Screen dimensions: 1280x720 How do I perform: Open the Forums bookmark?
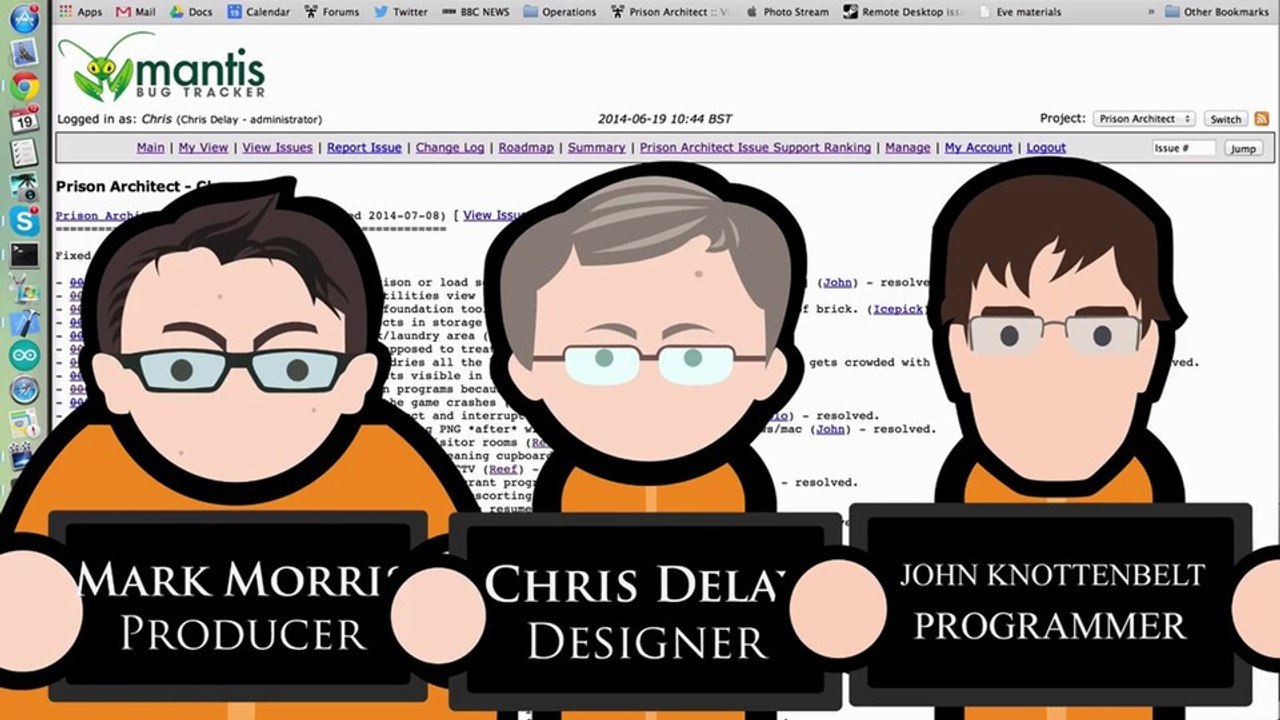[x=331, y=12]
